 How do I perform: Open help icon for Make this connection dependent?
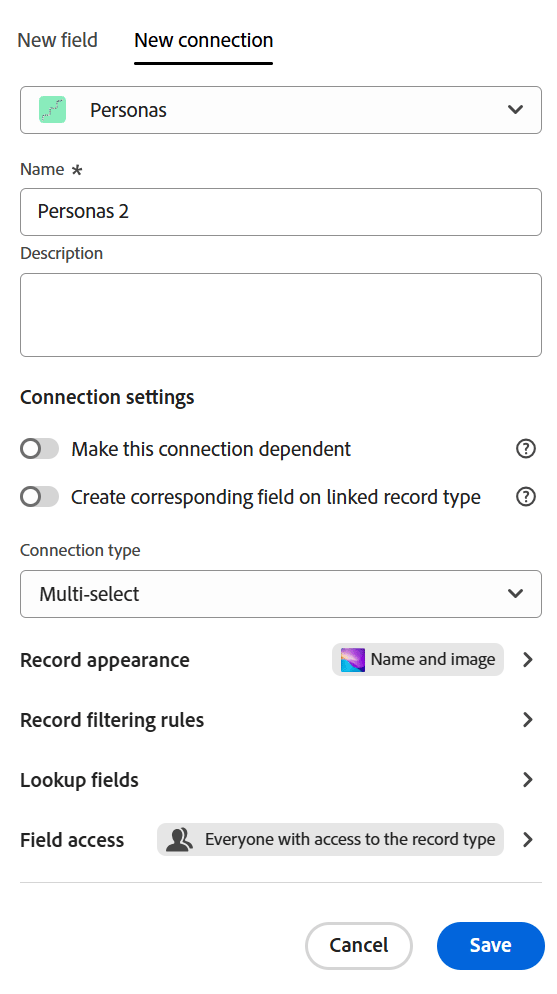(526, 449)
